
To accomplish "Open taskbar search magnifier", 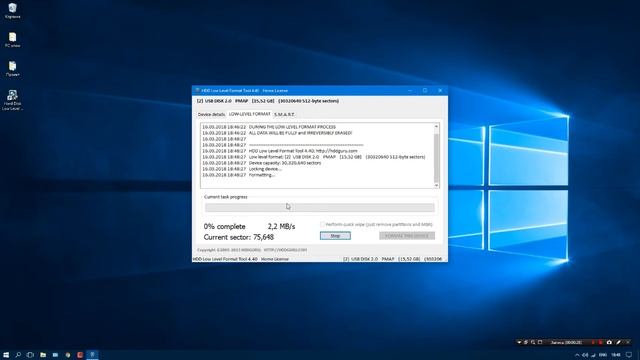I will [x=18, y=355].
